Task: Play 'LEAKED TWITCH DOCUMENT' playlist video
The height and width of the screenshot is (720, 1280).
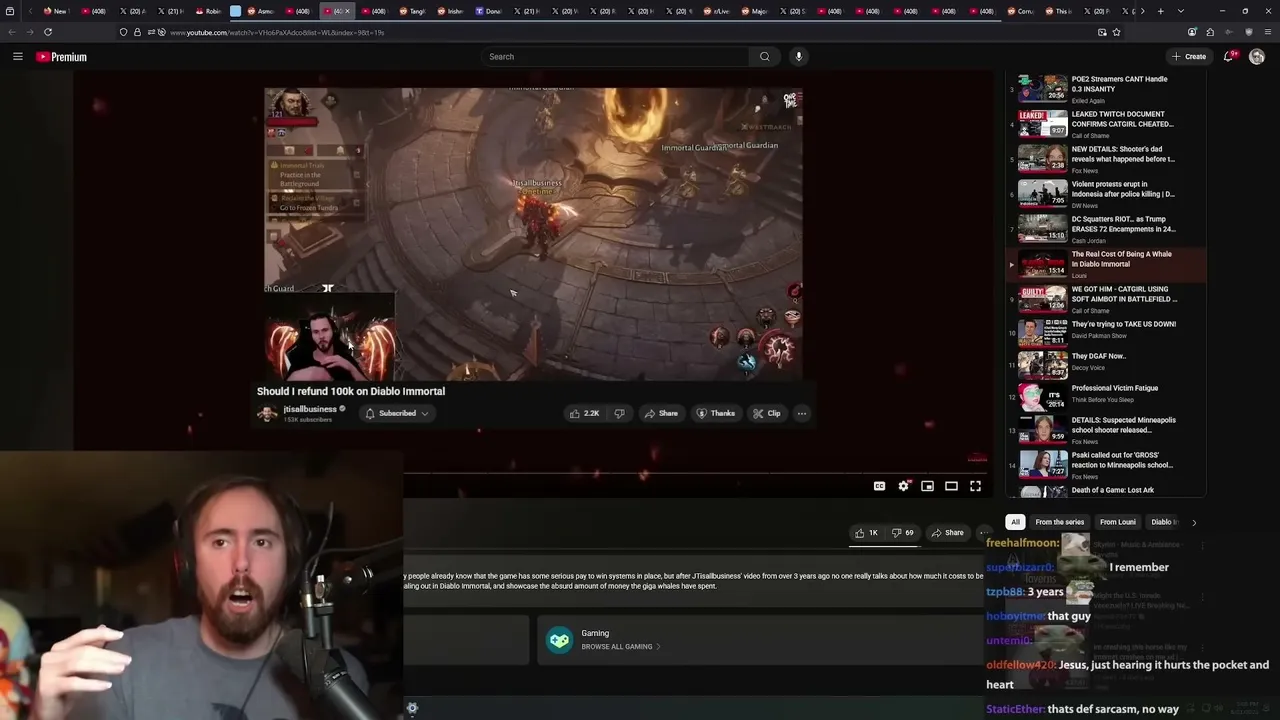Action: pos(1104,124)
